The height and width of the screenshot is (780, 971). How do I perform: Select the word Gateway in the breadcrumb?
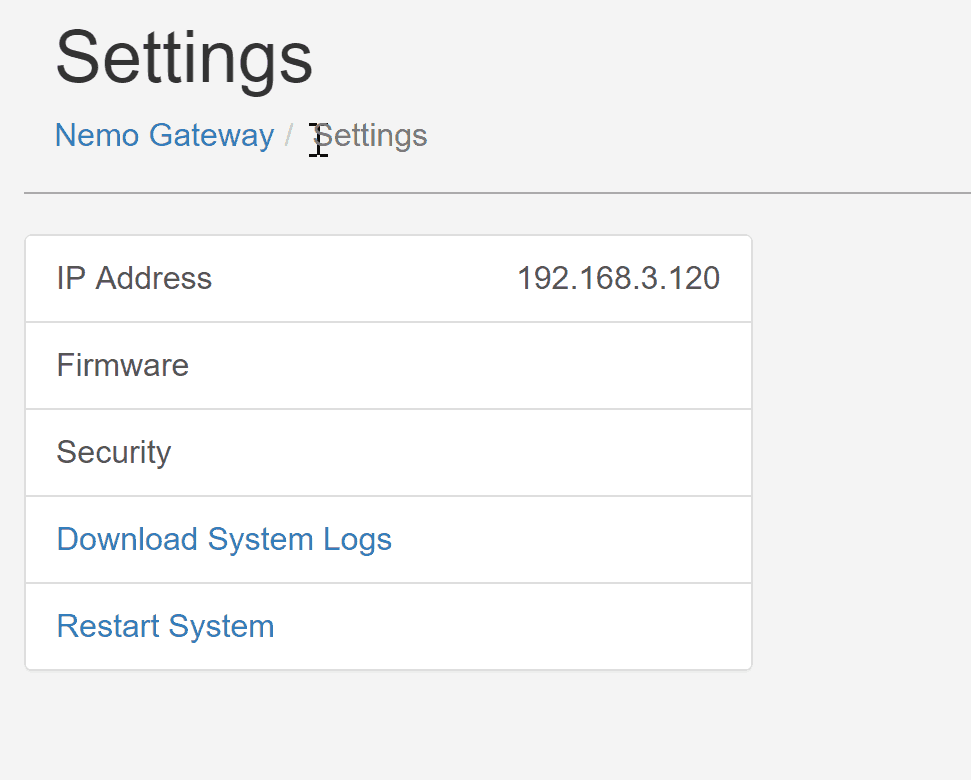[x=212, y=135]
